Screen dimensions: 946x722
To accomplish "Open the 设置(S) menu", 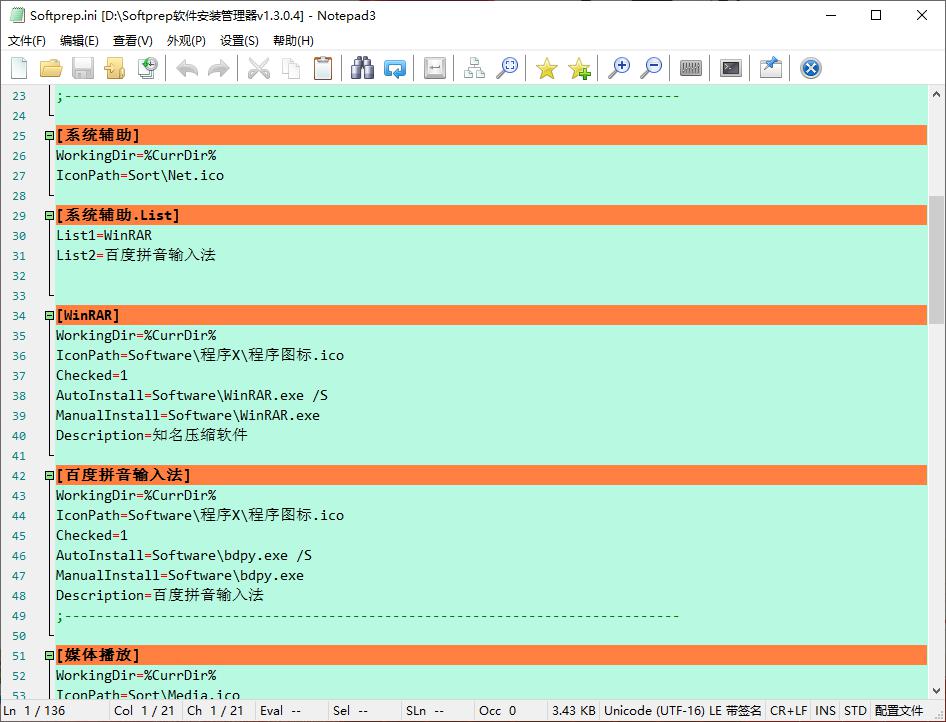I will click(x=239, y=41).
